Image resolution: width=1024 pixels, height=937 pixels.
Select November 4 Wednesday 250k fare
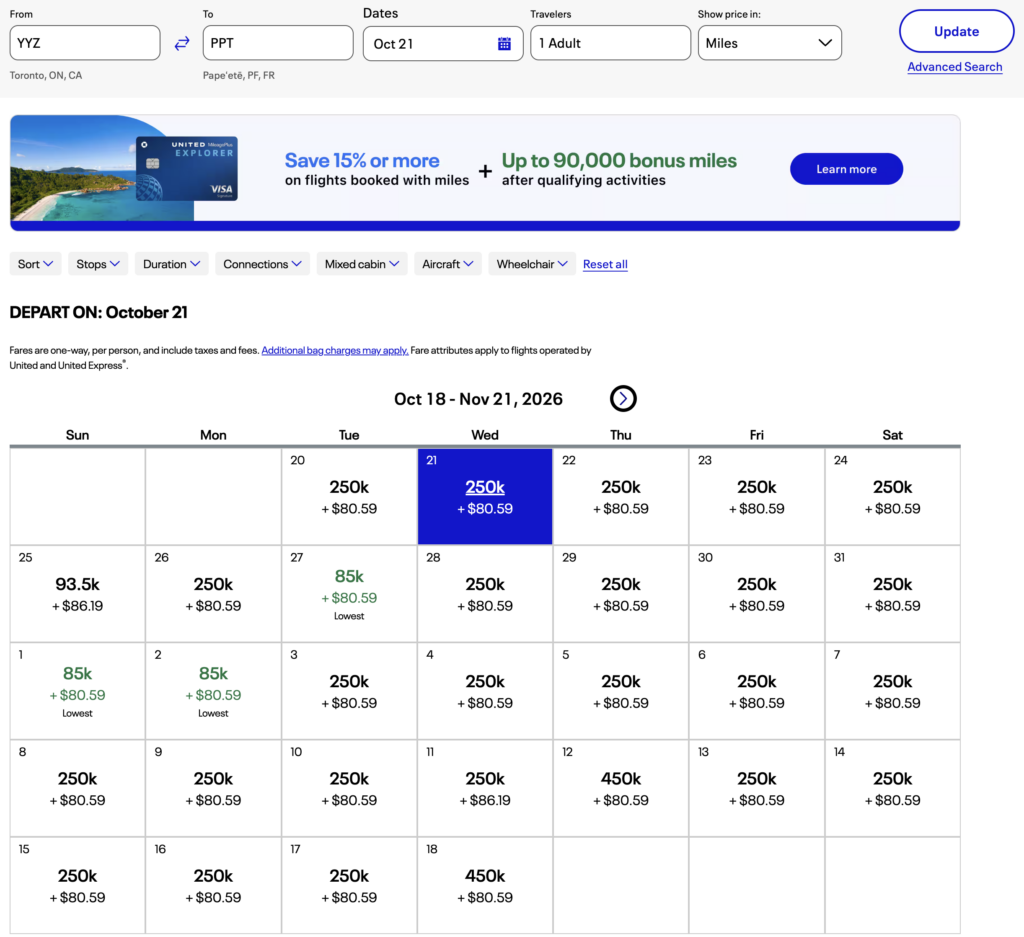[485, 691]
